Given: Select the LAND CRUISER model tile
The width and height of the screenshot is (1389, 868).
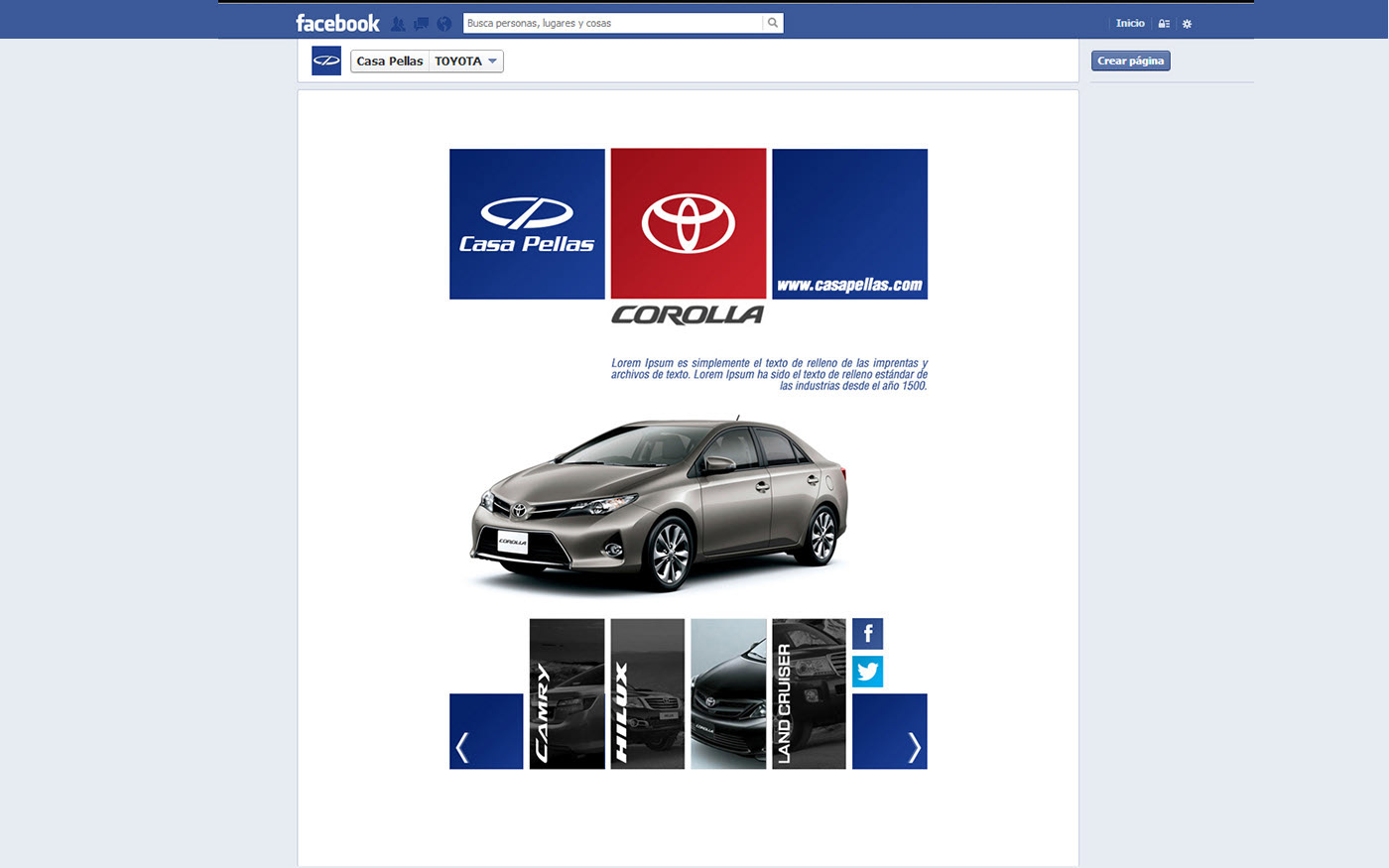Looking at the screenshot, I should point(809,693).
